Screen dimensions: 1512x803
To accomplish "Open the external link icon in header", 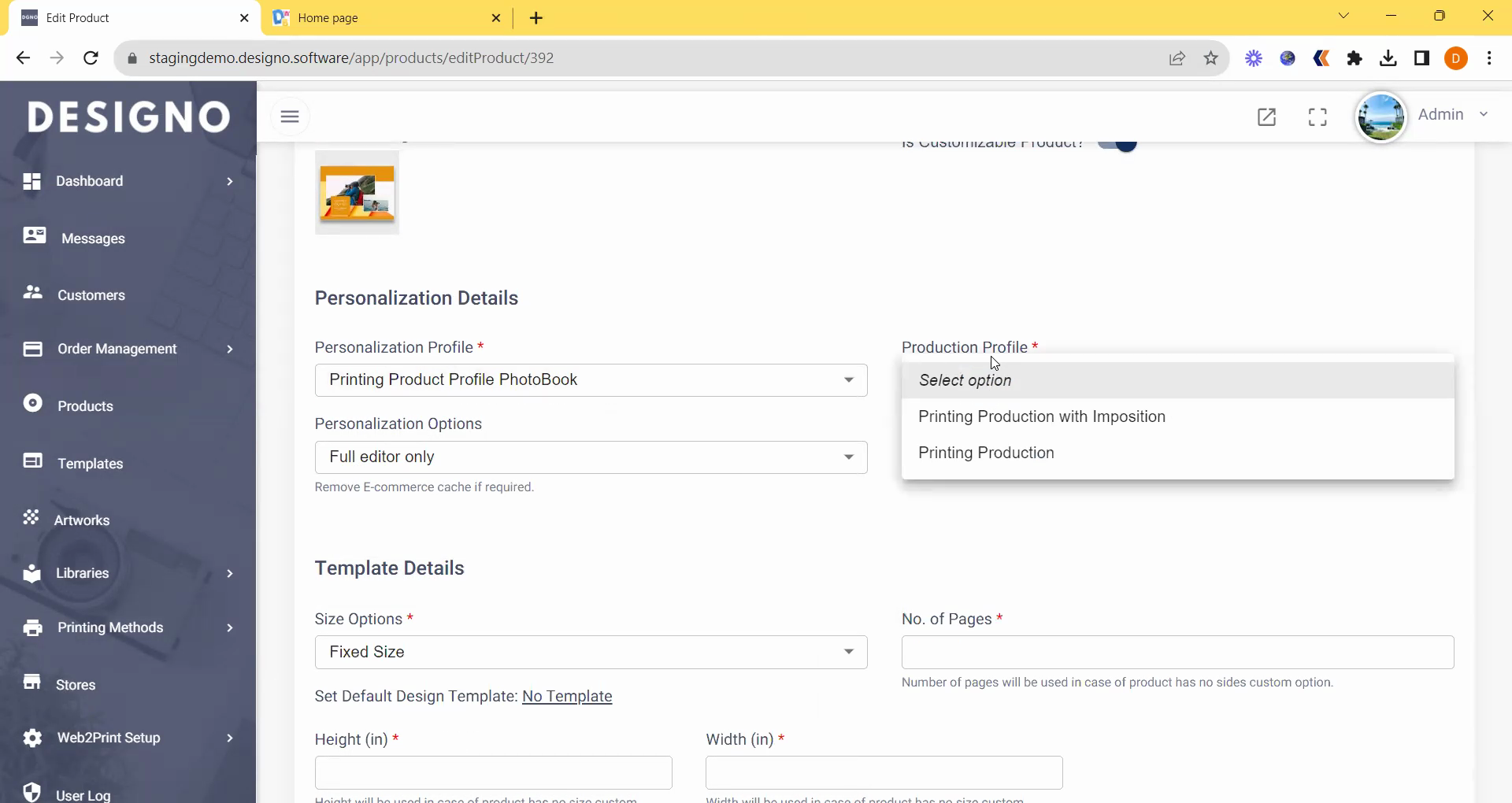I will click(x=1266, y=117).
